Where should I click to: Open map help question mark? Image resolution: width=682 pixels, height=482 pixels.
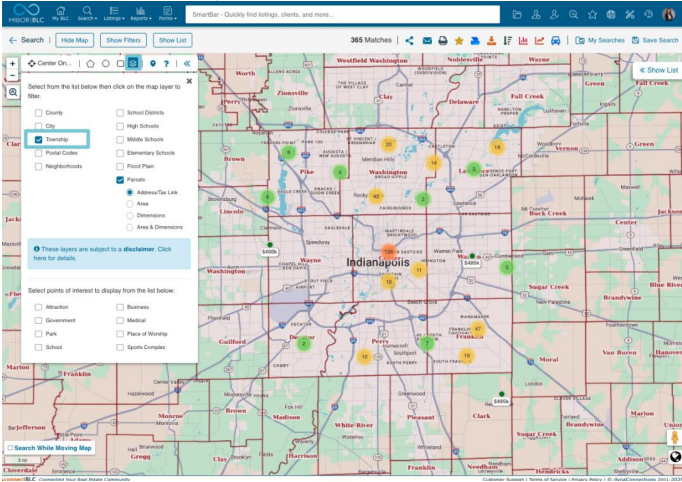coord(166,63)
